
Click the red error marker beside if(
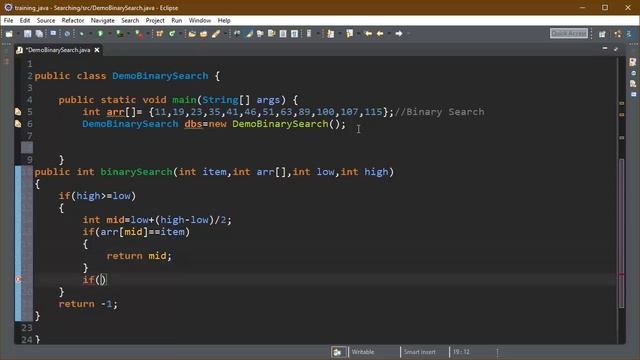[18, 280]
